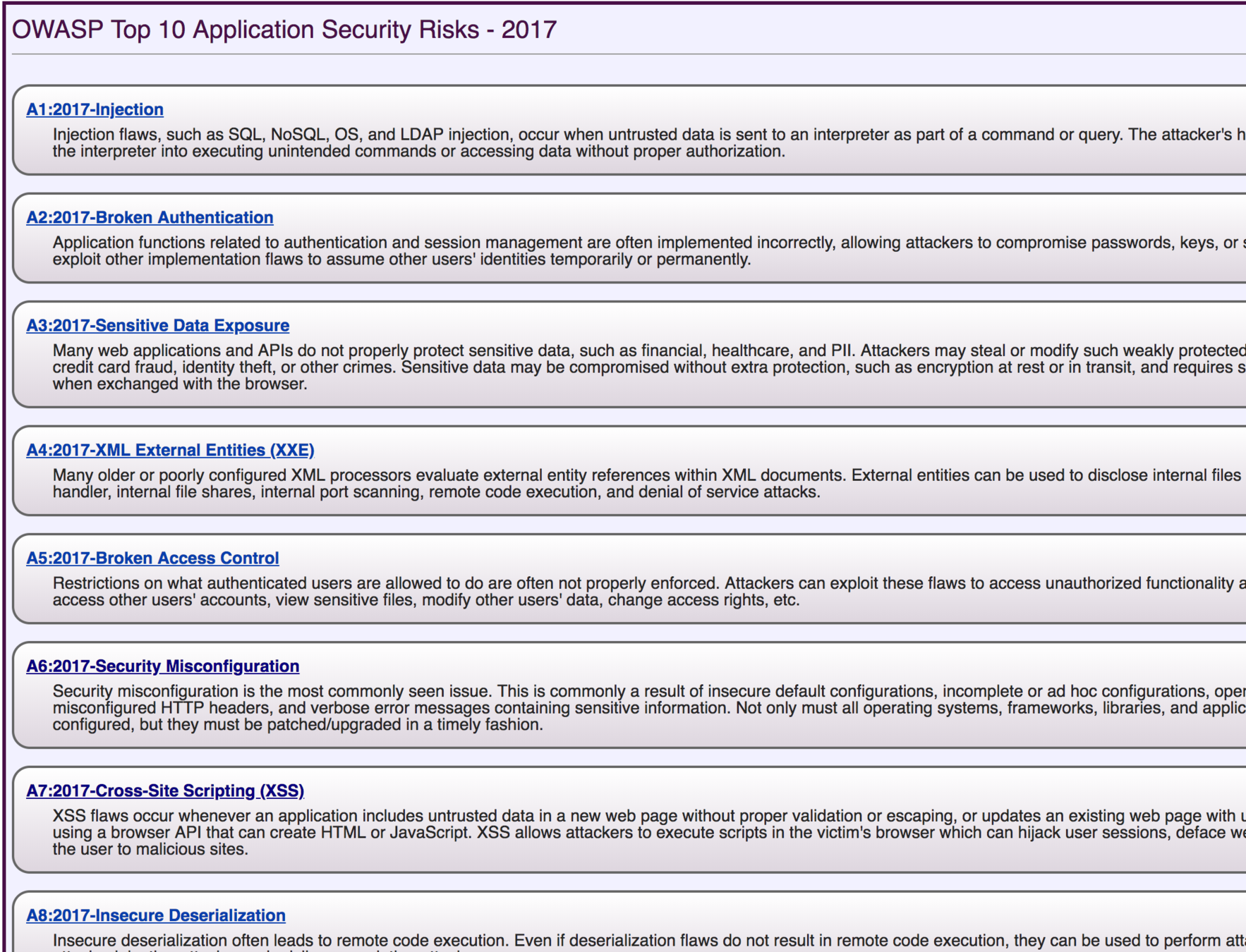Click text "Many web applications and APIs do not"

tap(198, 350)
